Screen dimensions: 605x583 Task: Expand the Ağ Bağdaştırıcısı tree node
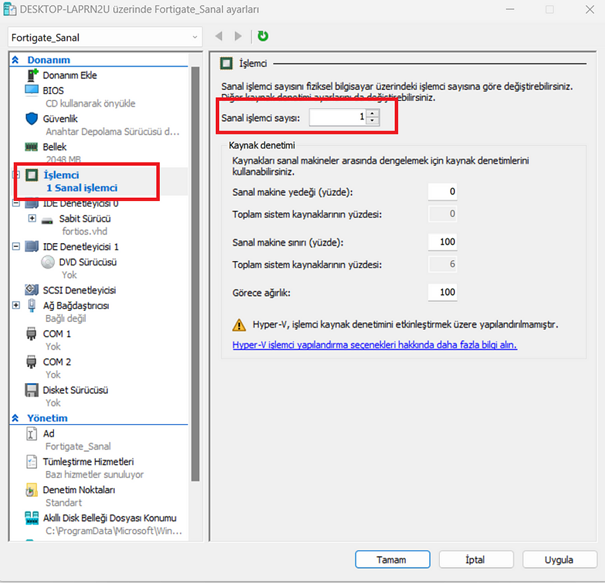click(16, 305)
